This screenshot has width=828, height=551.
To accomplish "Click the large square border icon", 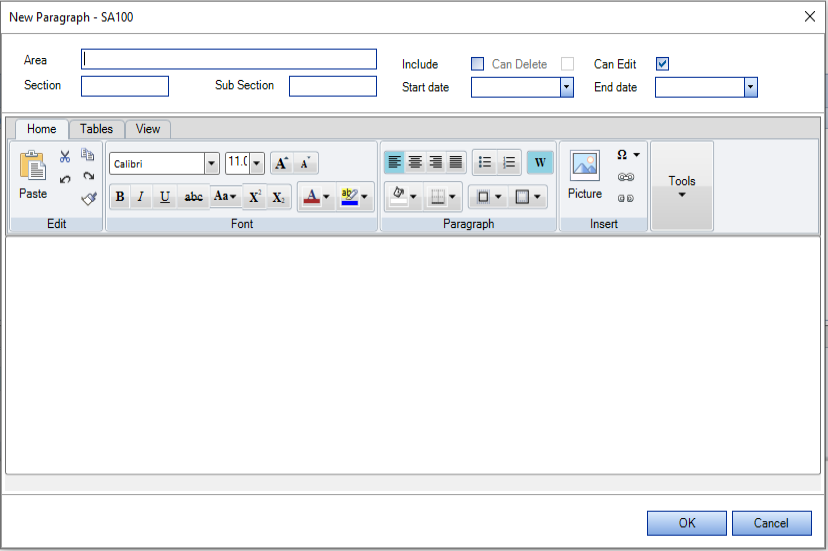I will (x=522, y=197).
